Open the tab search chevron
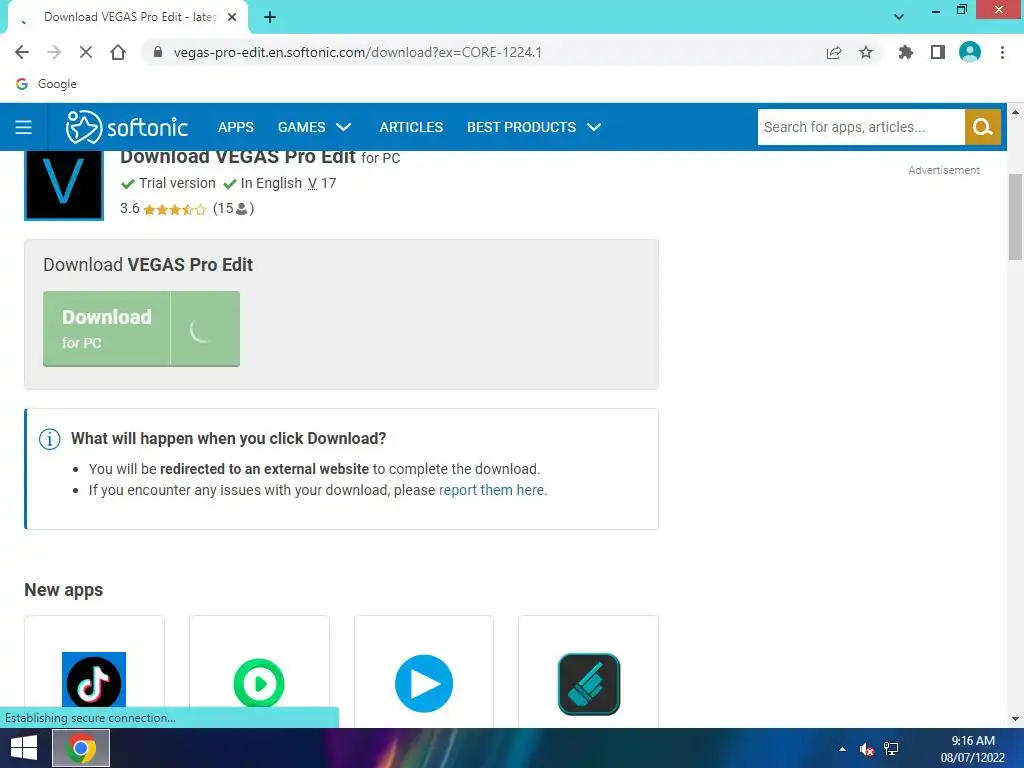Viewport: 1024px width, 768px height. coord(899,17)
